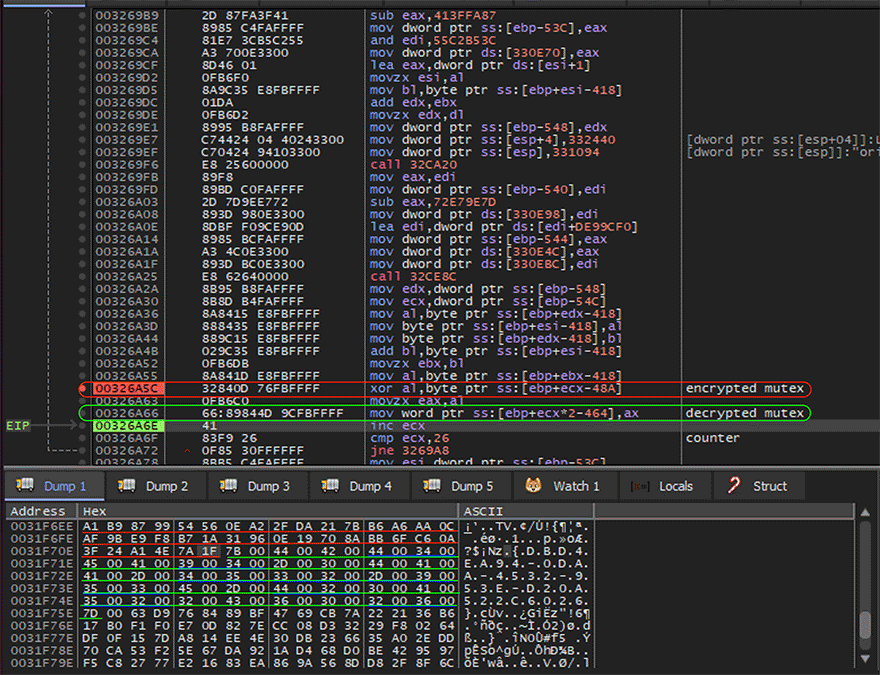Select dump address 0031F6EE
880x675 pixels.
coord(42,526)
